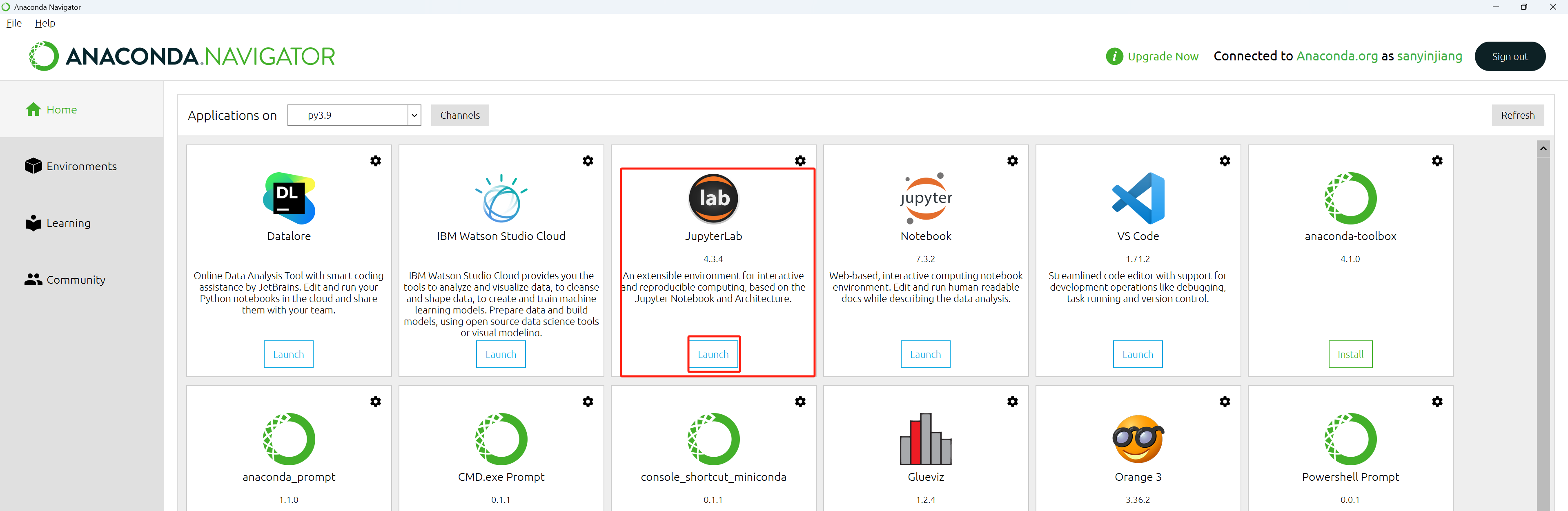Open gear options for the VS Code tile
Viewport: 1568px width, 511px height.
point(1225,160)
